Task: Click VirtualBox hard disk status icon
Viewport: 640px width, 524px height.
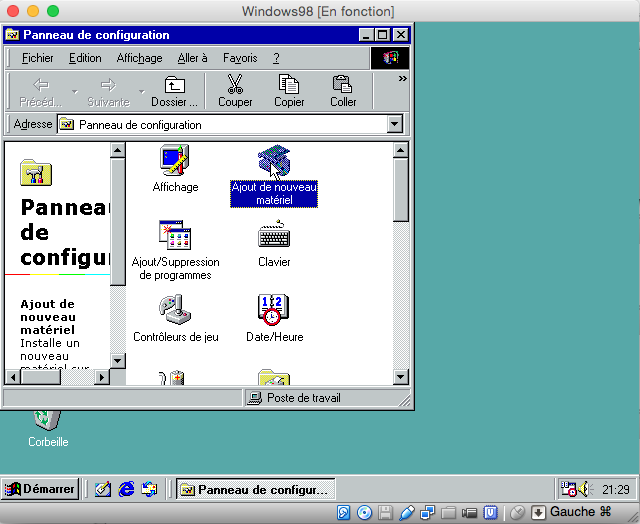Action: (x=343, y=513)
